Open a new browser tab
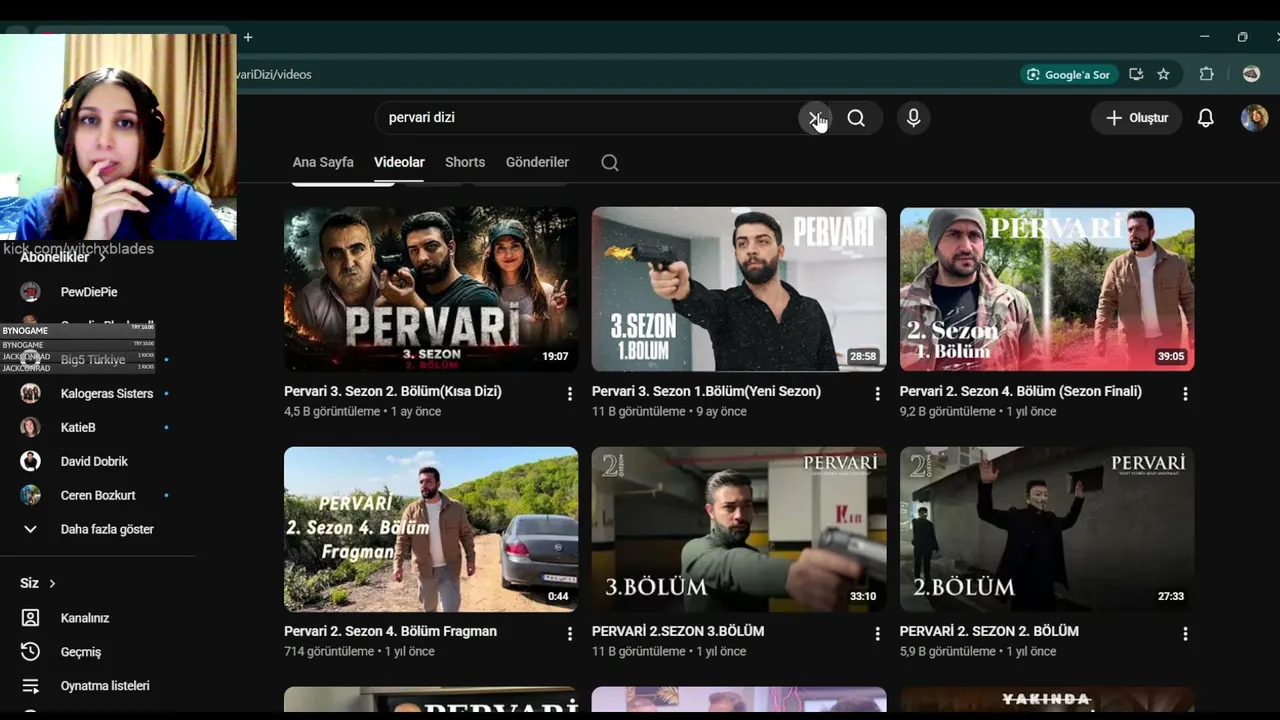 (248, 37)
